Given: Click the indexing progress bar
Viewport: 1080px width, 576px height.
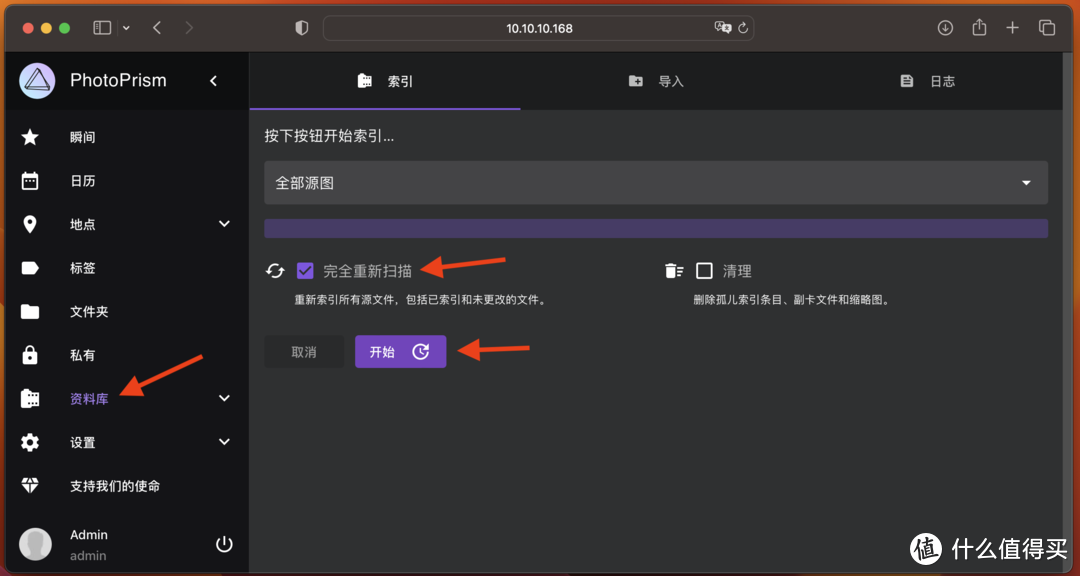Looking at the screenshot, I should click(x=656, y=229).
